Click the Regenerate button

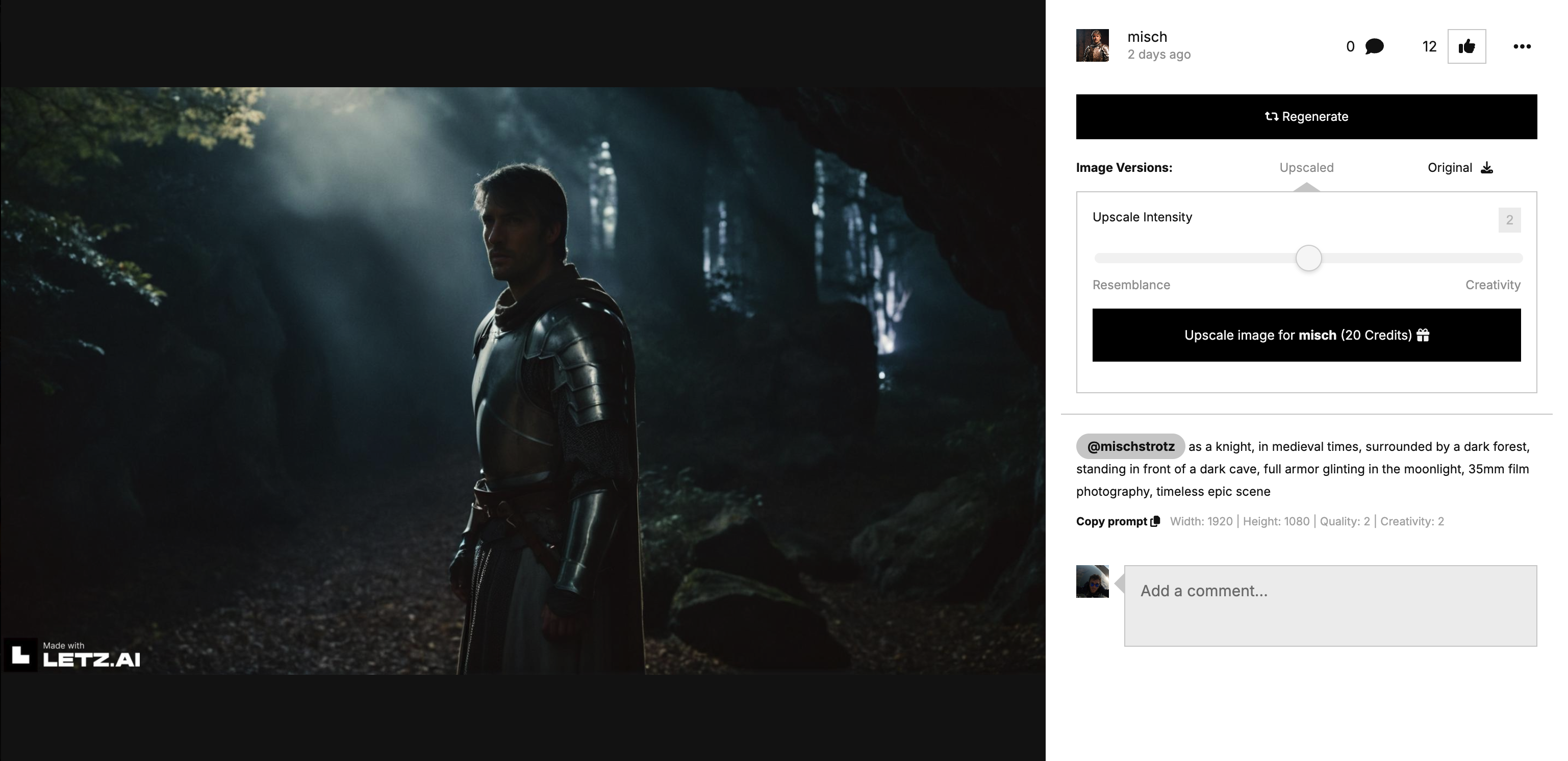point(1306,117)
